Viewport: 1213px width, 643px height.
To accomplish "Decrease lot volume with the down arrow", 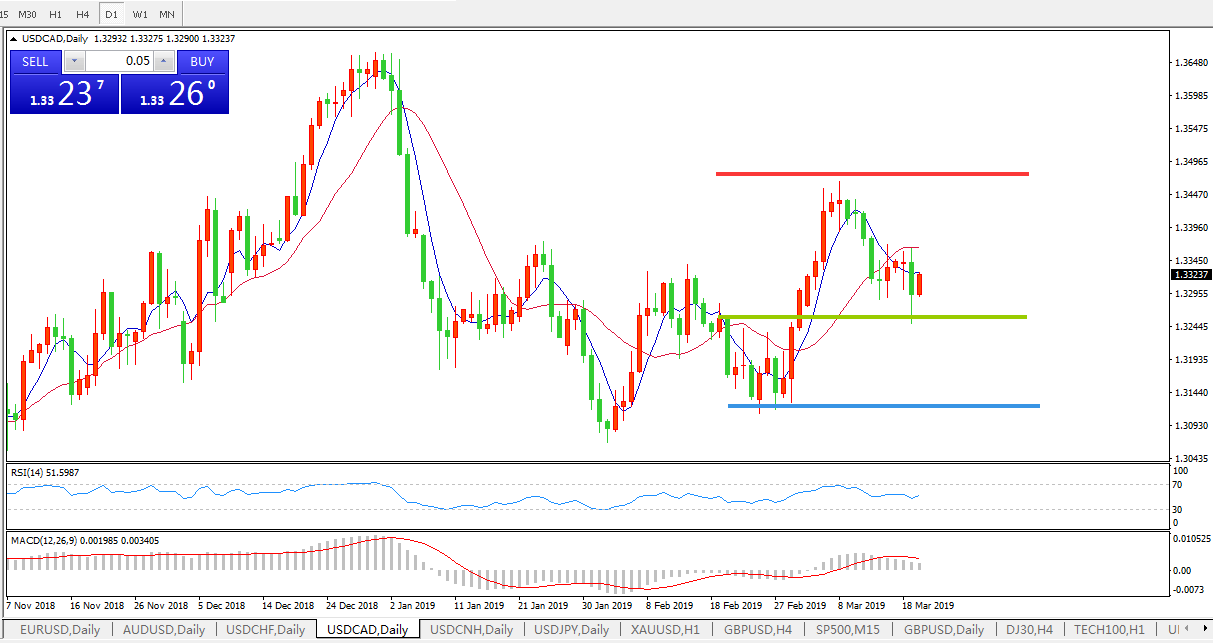I will coord(72,61).
